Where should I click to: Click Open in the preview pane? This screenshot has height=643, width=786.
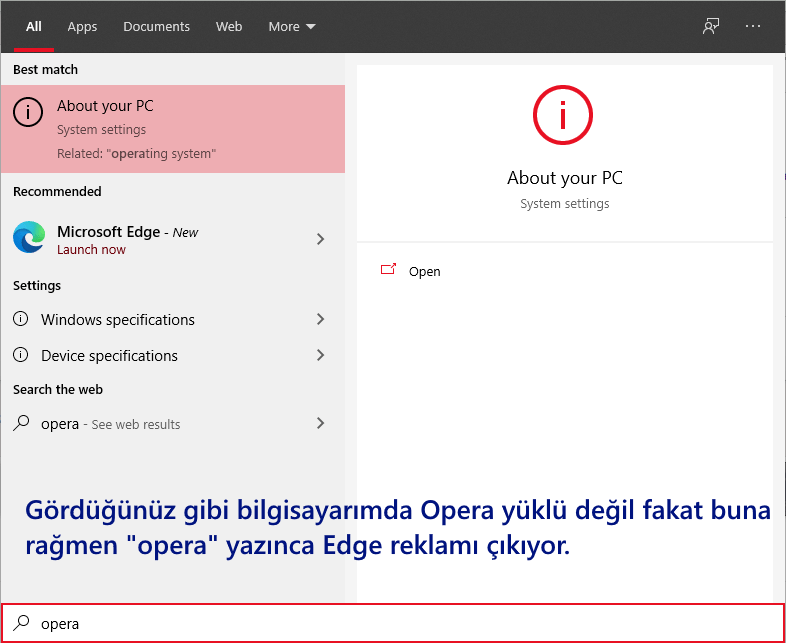(x=425, y=272)
